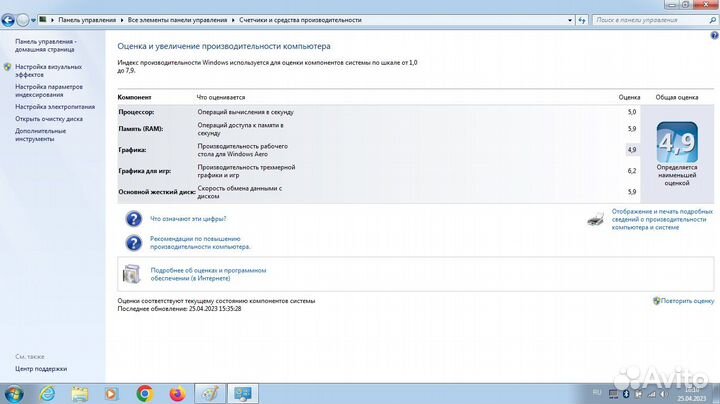This screenshot has width=720, height=404.
Task: Open breadcrumb 'Панель управления'
Action: [x=87, y=20]
